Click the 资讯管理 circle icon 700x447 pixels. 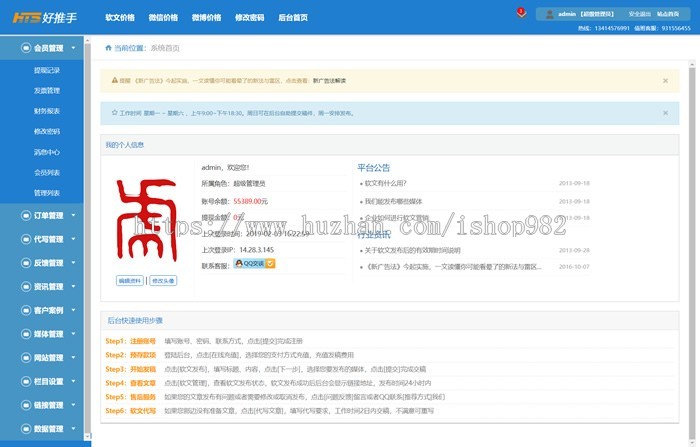(26, 287)
